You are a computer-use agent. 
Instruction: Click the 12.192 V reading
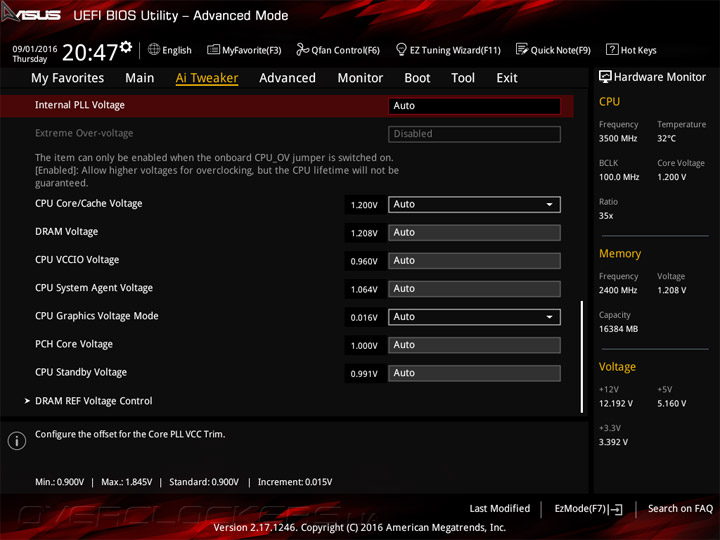tap(616, 403)
